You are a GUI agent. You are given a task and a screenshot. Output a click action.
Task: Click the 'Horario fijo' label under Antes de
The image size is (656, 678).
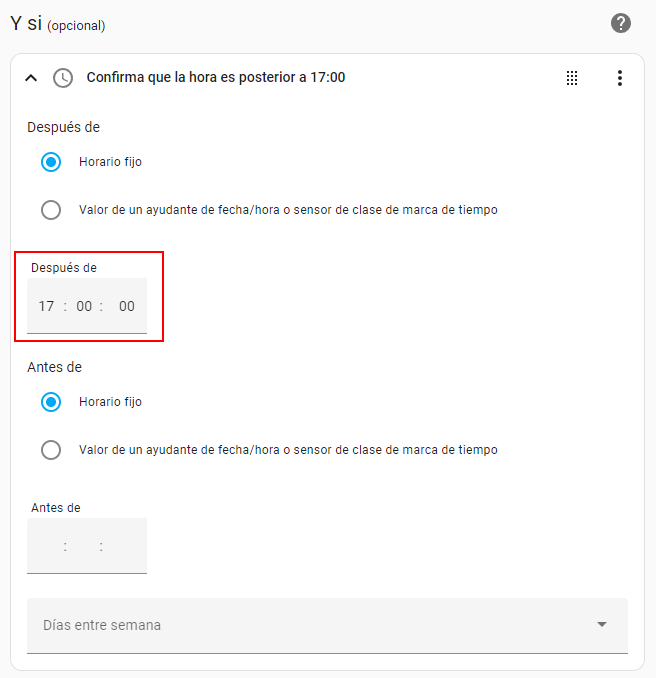[x=110, y=402]
